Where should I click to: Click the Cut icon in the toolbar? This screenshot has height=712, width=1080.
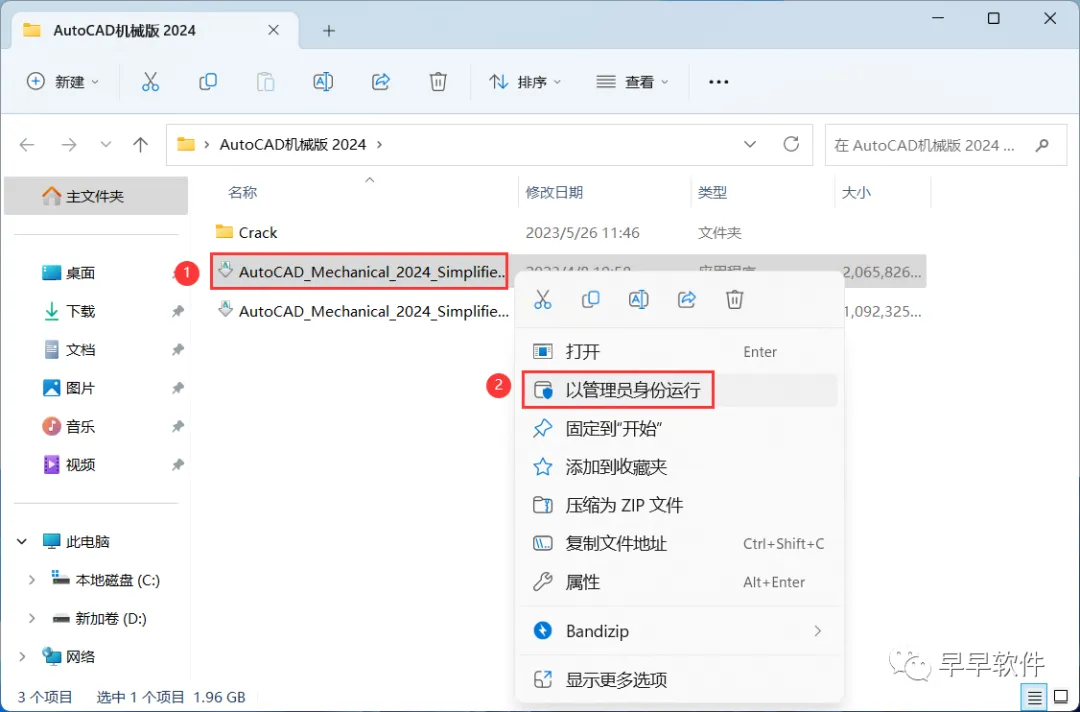point(150,82)
